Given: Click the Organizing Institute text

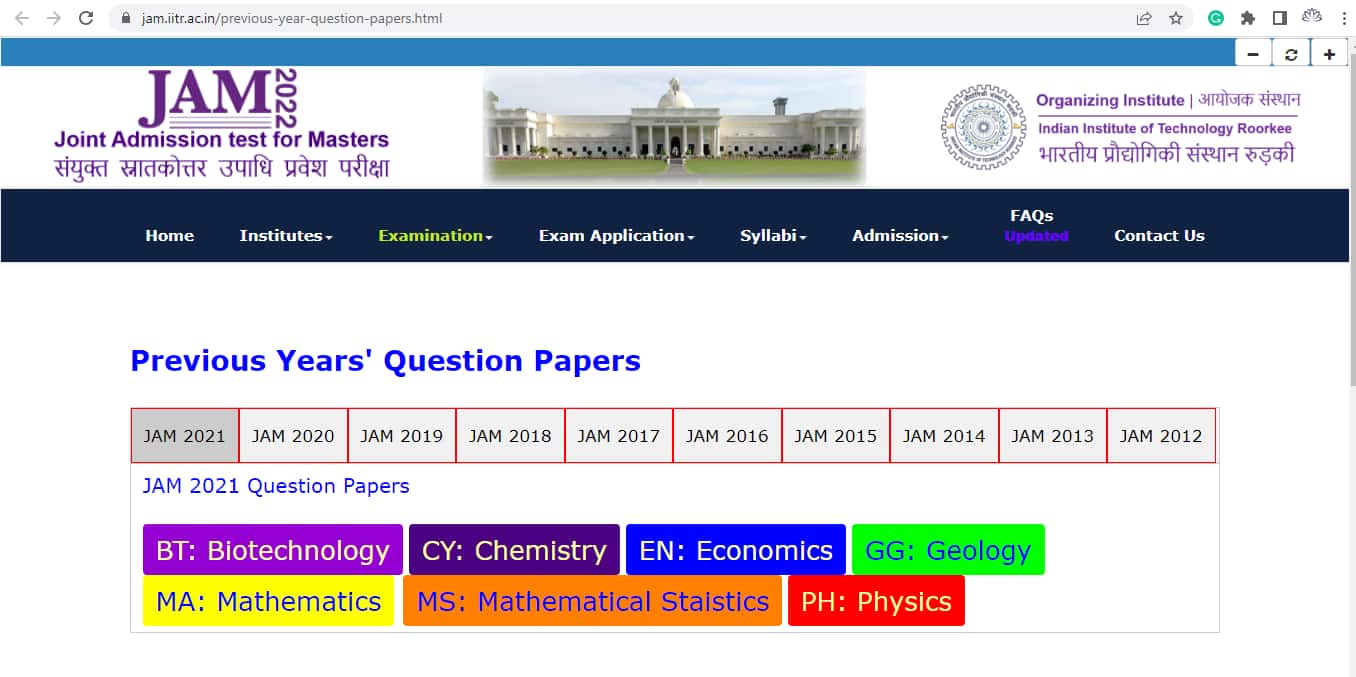Looking at the screenshot, I should tap(1110, 100).
